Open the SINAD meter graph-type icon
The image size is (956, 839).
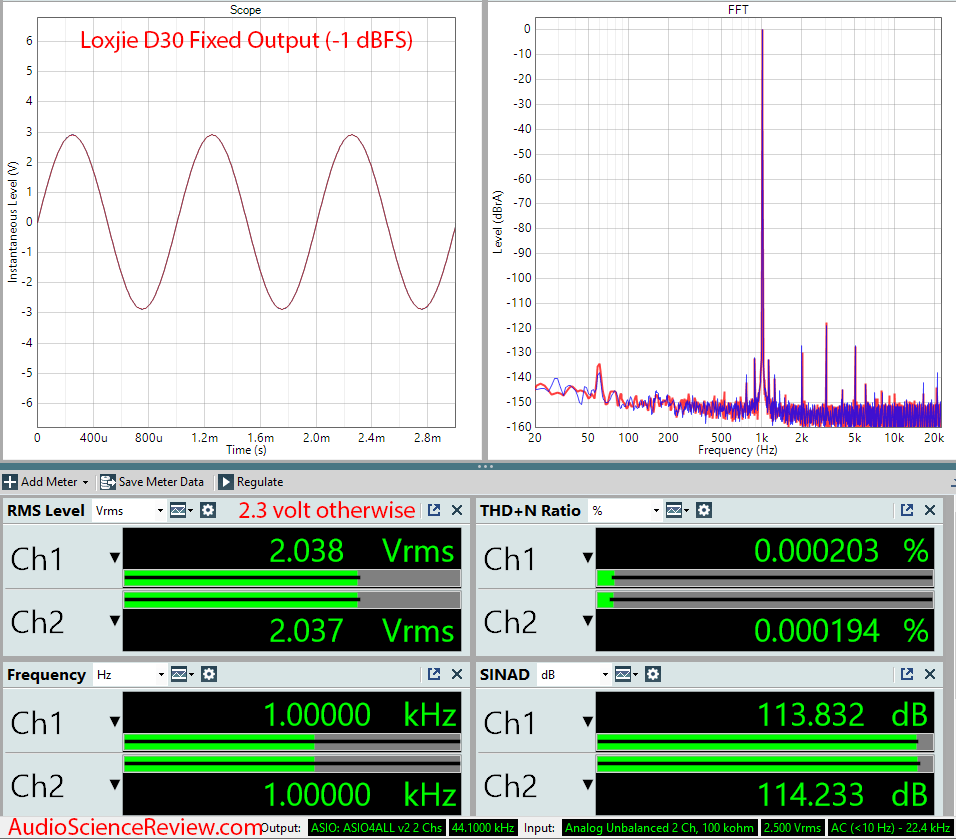click(626, 674)
